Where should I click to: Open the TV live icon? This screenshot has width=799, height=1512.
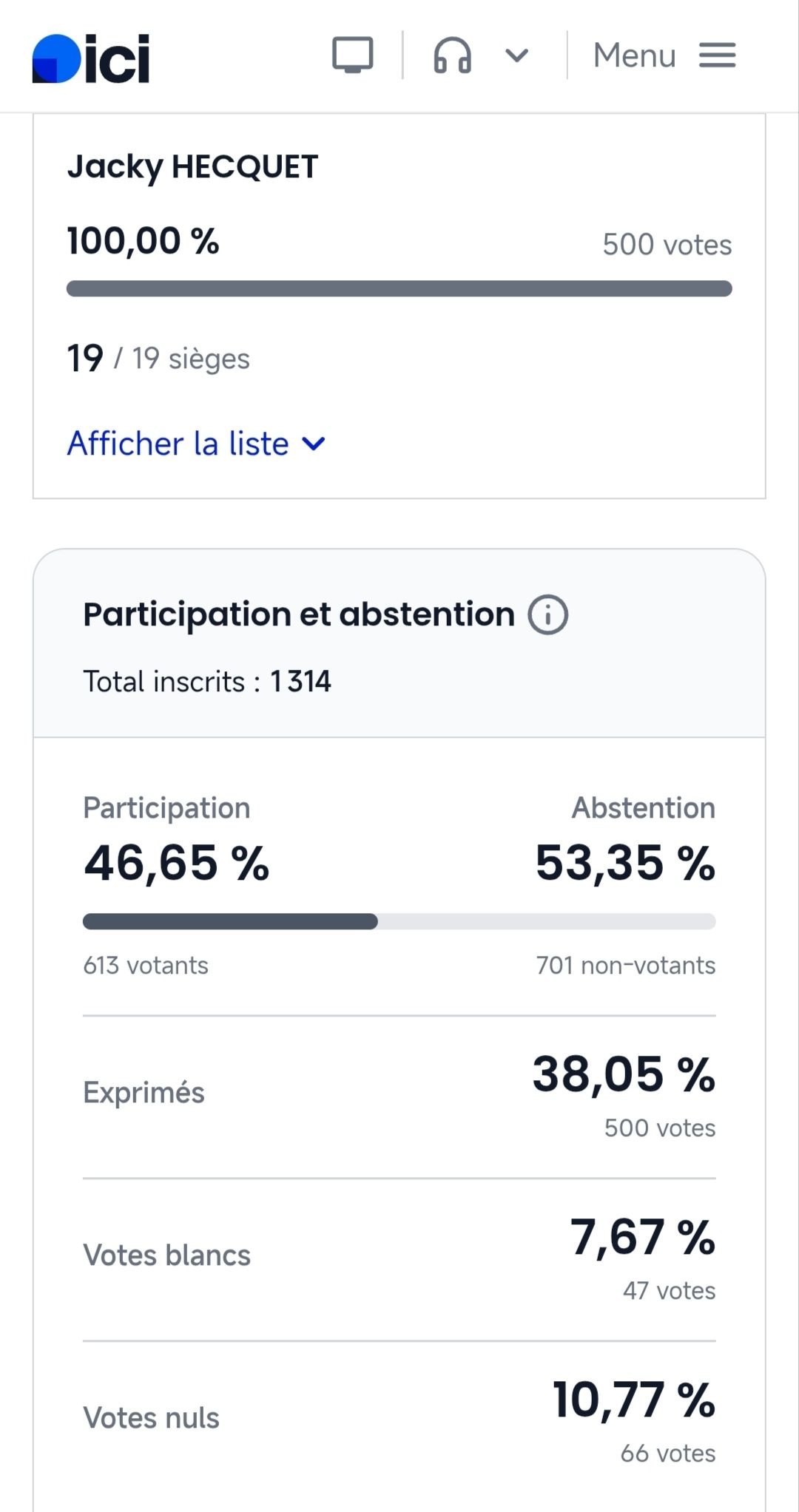pyautogui.click(x=352, y=55)
